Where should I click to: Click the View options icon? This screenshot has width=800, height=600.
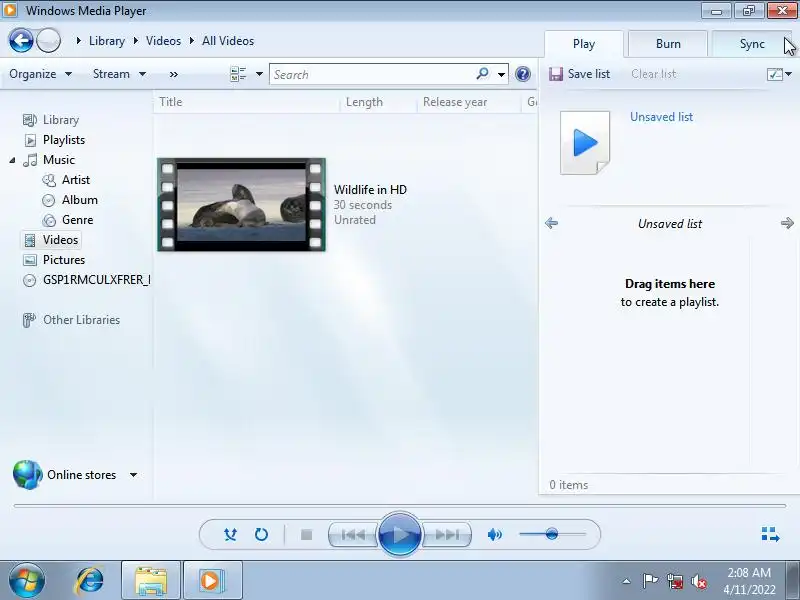point(238,74)
